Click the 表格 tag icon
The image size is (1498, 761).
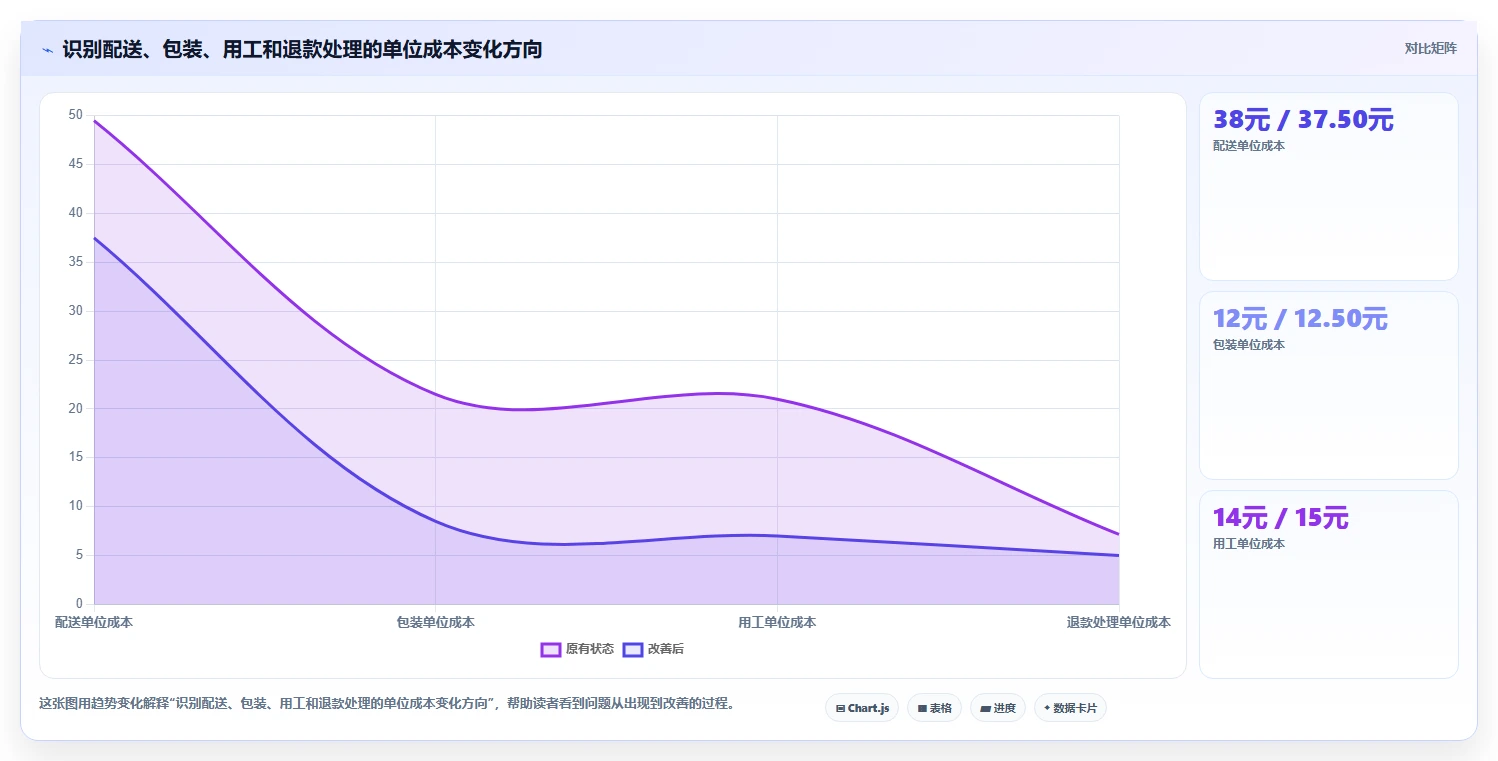922,708
